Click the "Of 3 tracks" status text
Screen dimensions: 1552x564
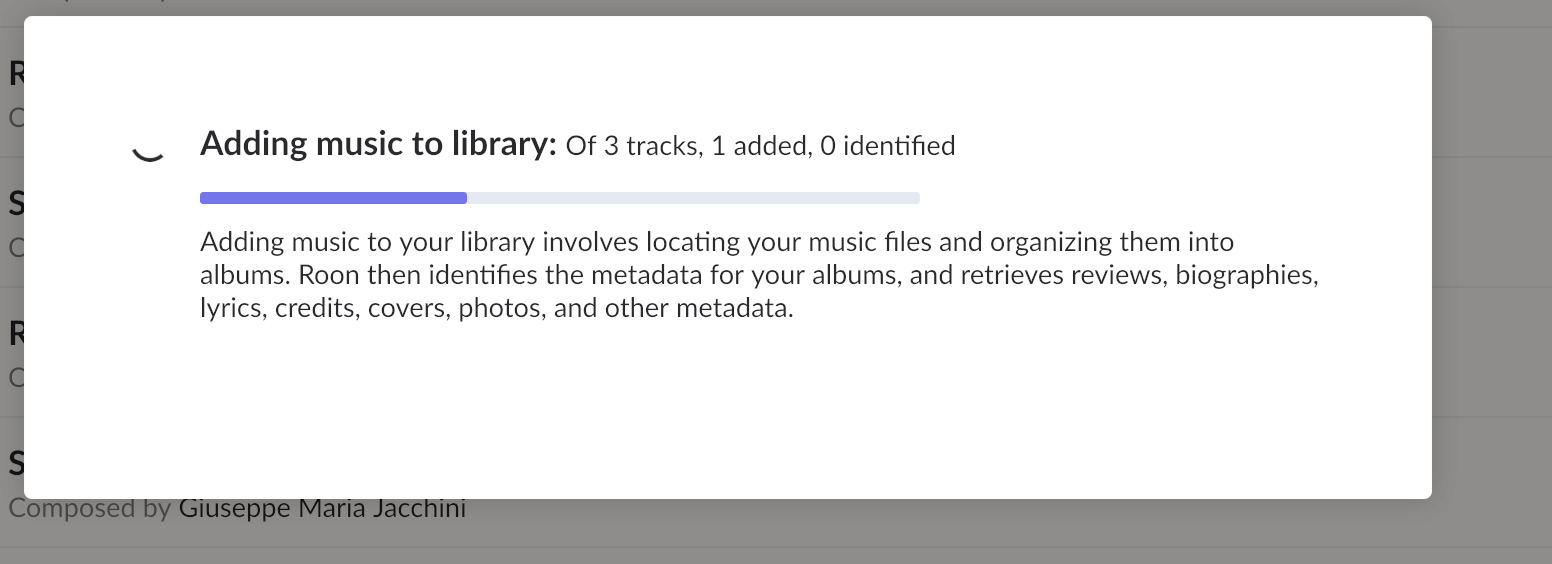pyautogui.click(x=631, y=147)
